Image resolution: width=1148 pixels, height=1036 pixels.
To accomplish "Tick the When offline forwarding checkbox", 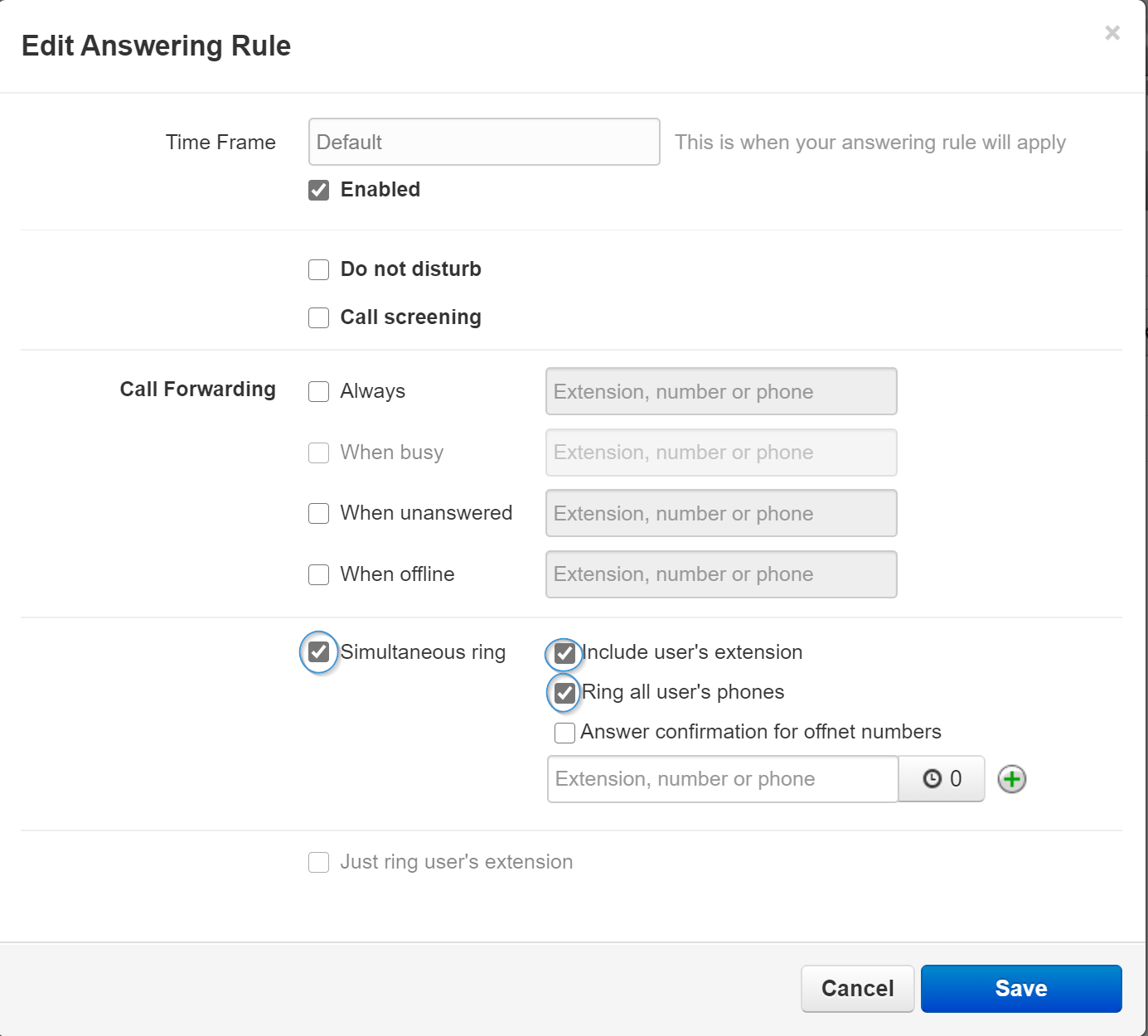I will (x=319, y=575).
